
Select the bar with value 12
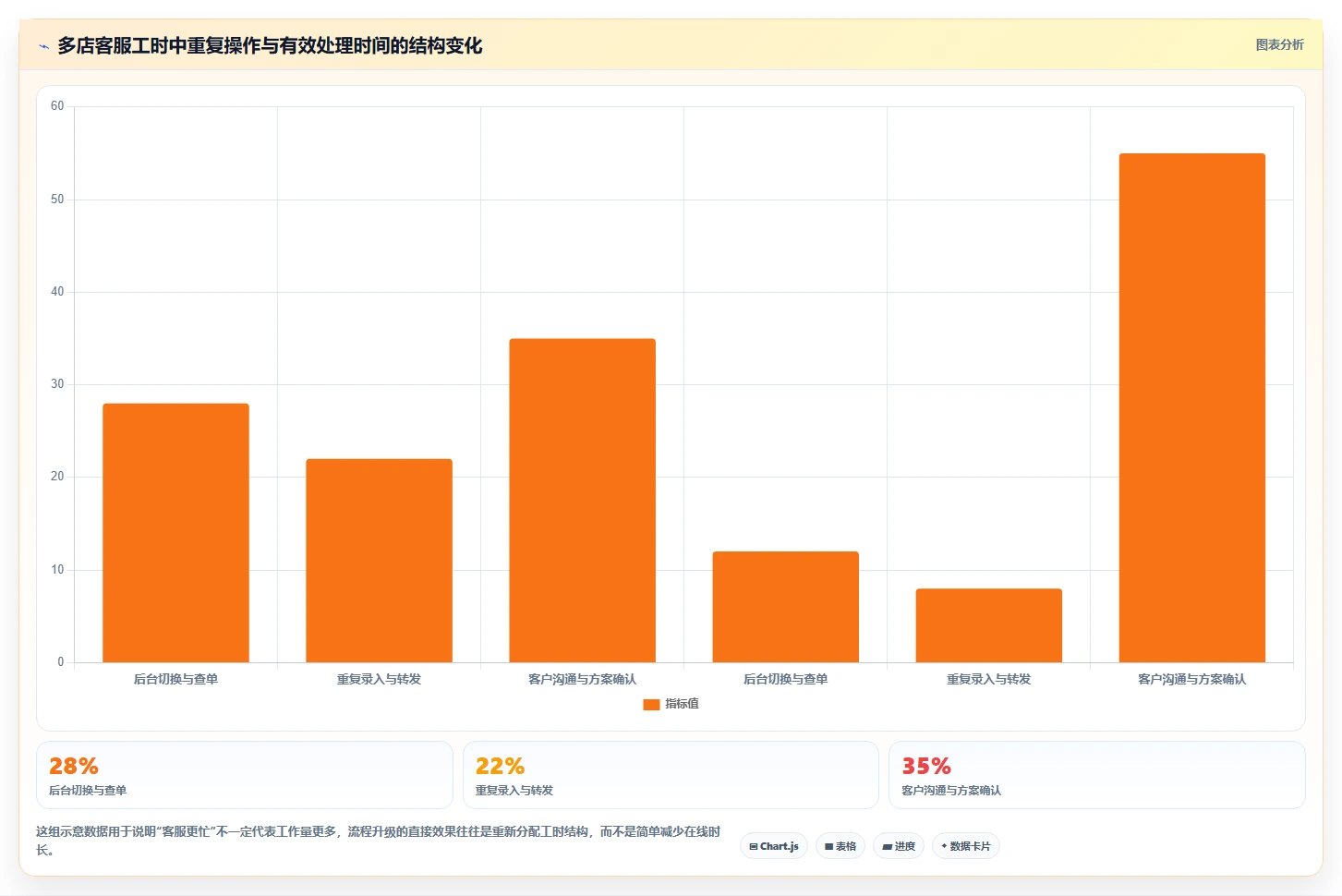pos(785,607)
